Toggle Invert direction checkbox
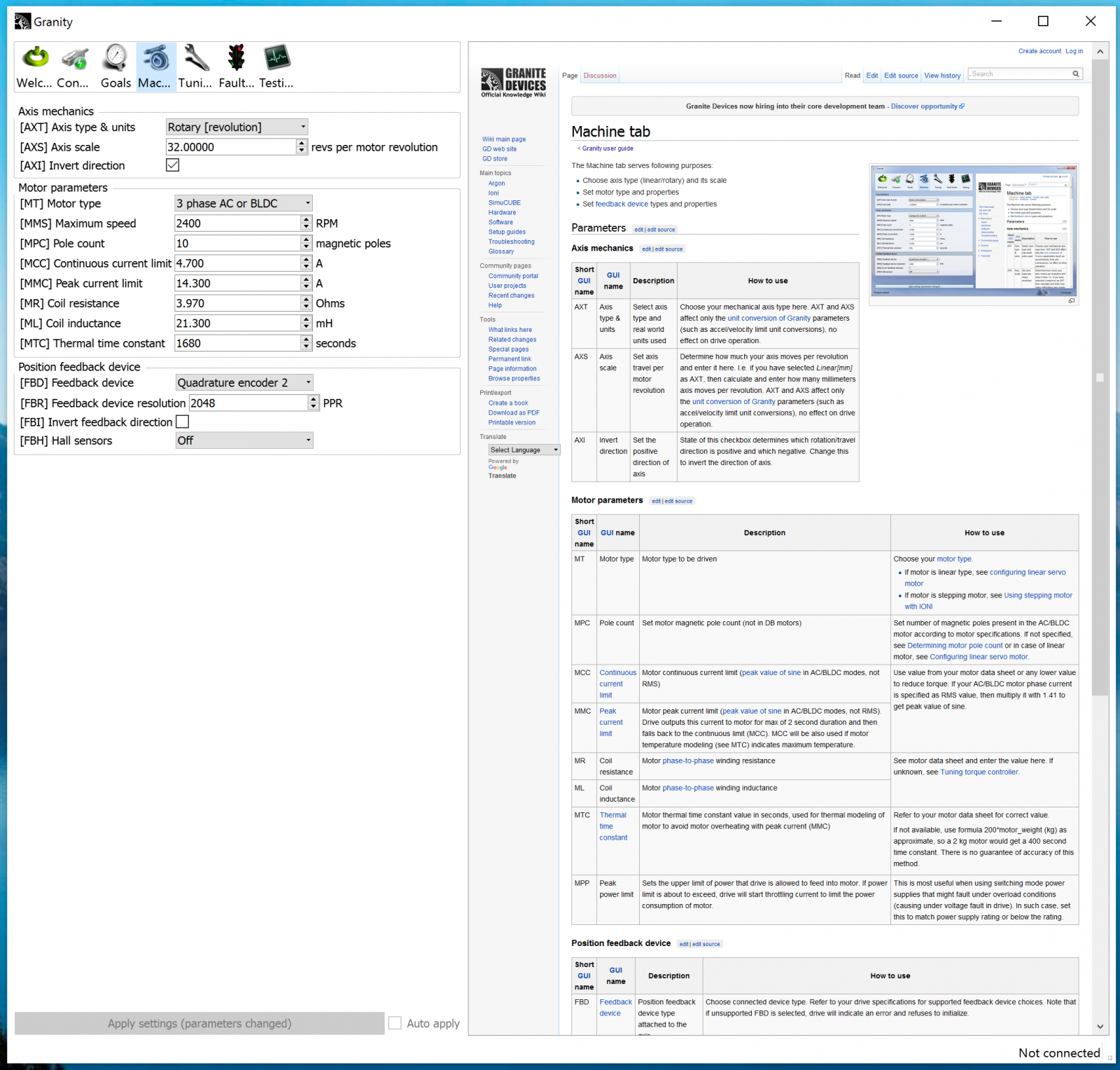 [x=173, y=165]
